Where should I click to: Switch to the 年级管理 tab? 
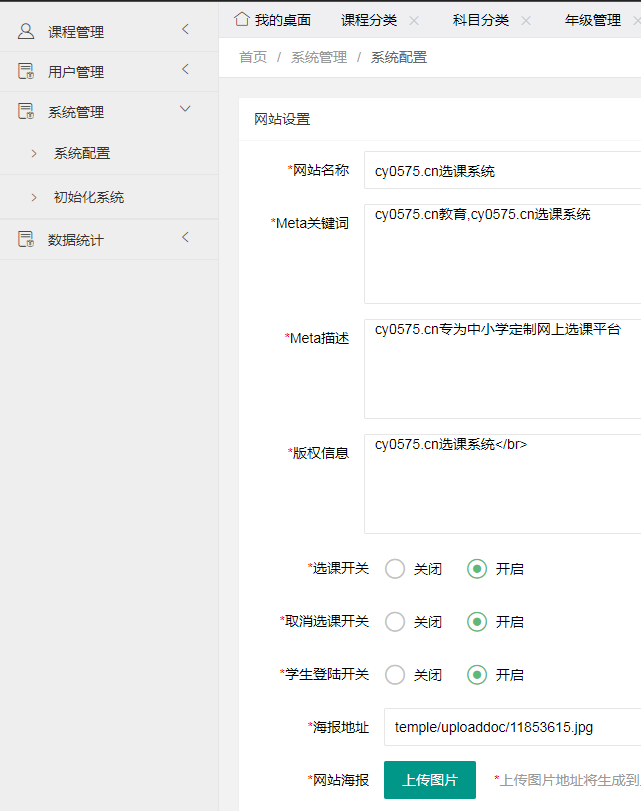[593, 20]
